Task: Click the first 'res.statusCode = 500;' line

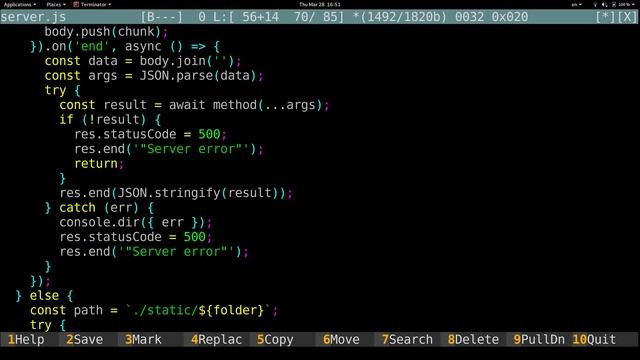Action: coord(150,135)
